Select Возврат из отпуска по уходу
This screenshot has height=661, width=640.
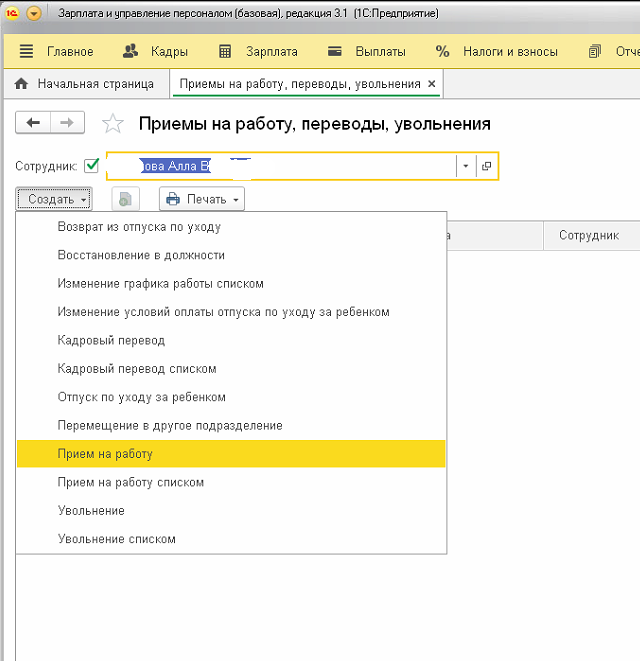click(231, 227)
